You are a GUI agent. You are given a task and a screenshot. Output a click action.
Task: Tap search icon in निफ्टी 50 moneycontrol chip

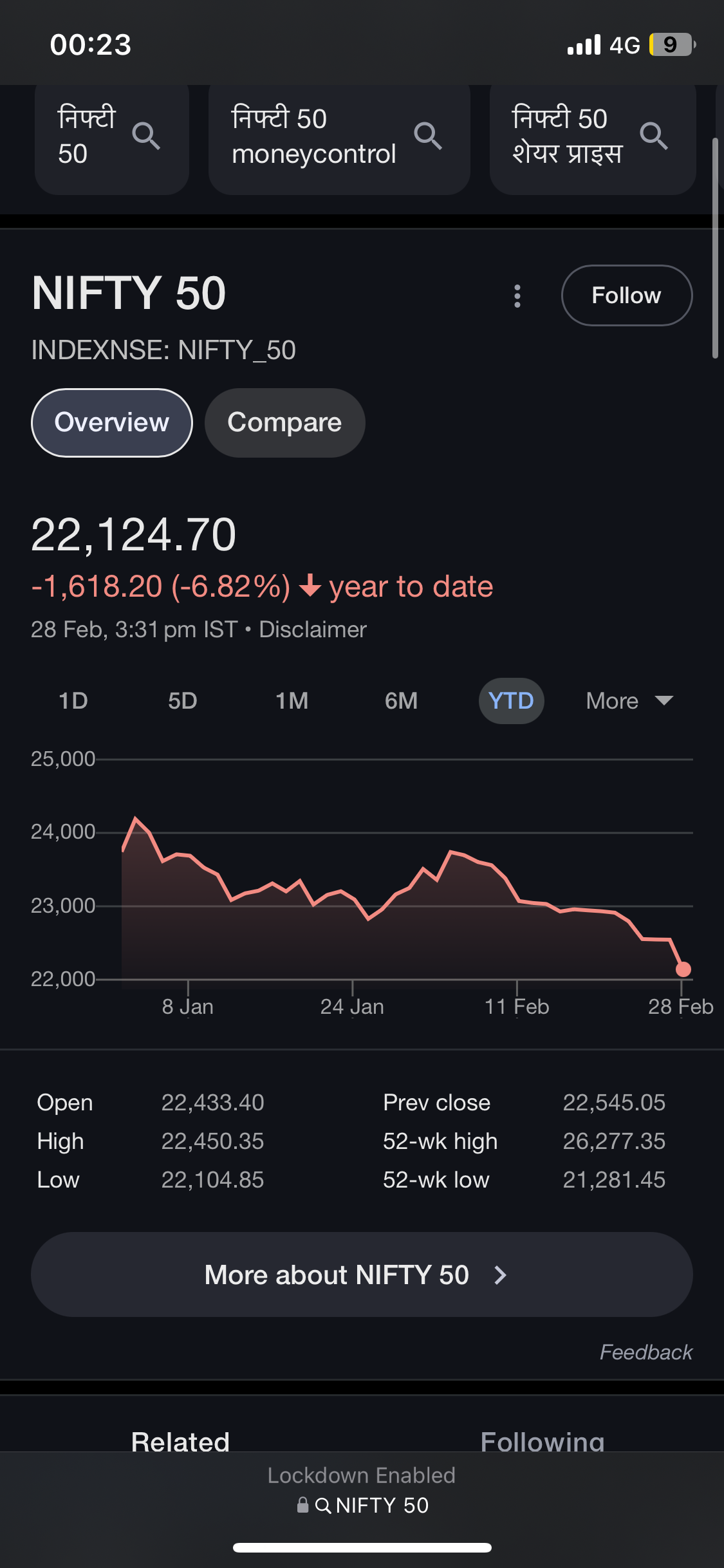[427, 136]
